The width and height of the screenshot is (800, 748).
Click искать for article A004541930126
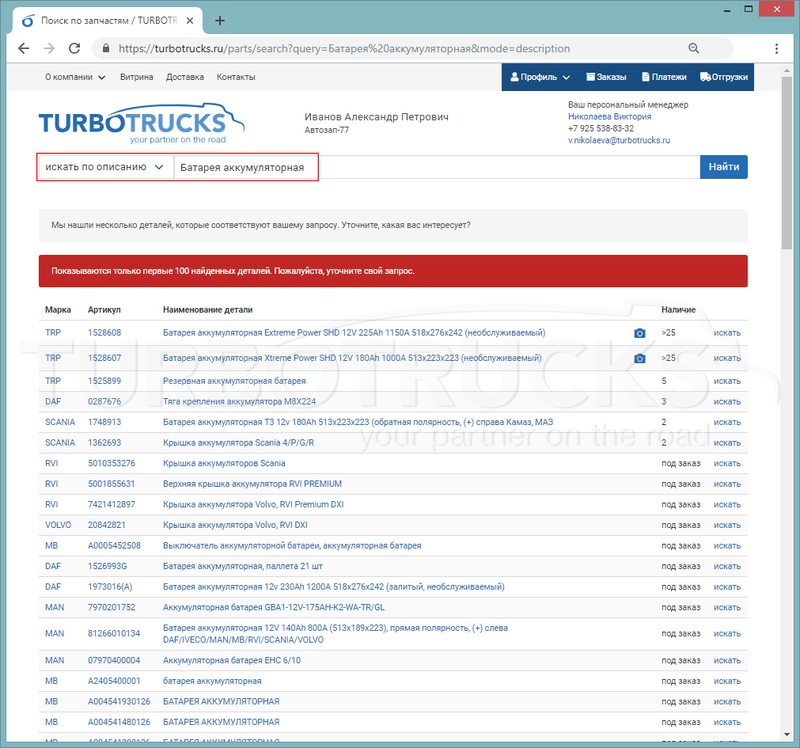[x=727, y=702]
